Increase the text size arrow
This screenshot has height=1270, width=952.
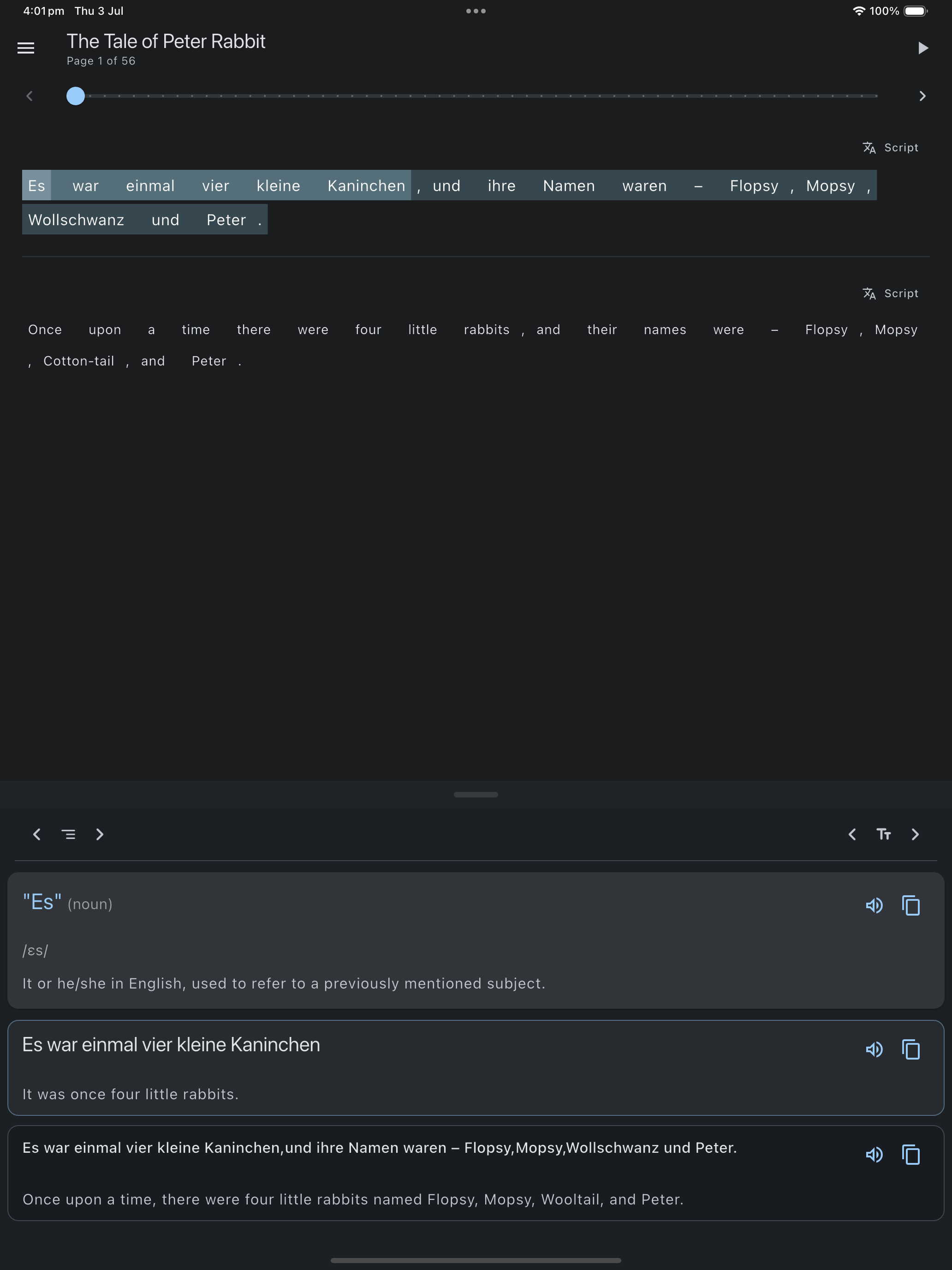point(915,834)
